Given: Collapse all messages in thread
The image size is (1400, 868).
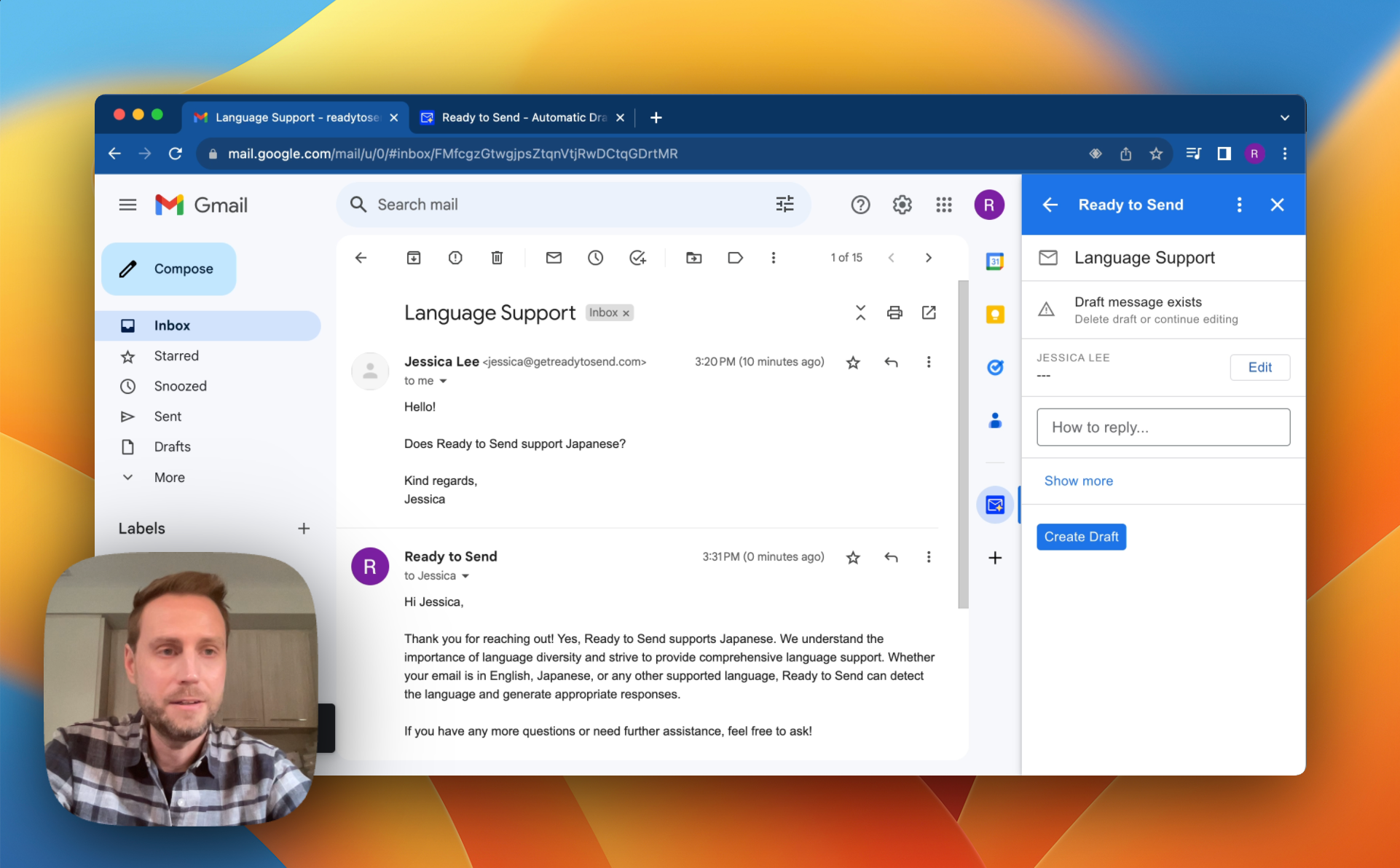Looking at the screenshot, I should click(860, 312).
